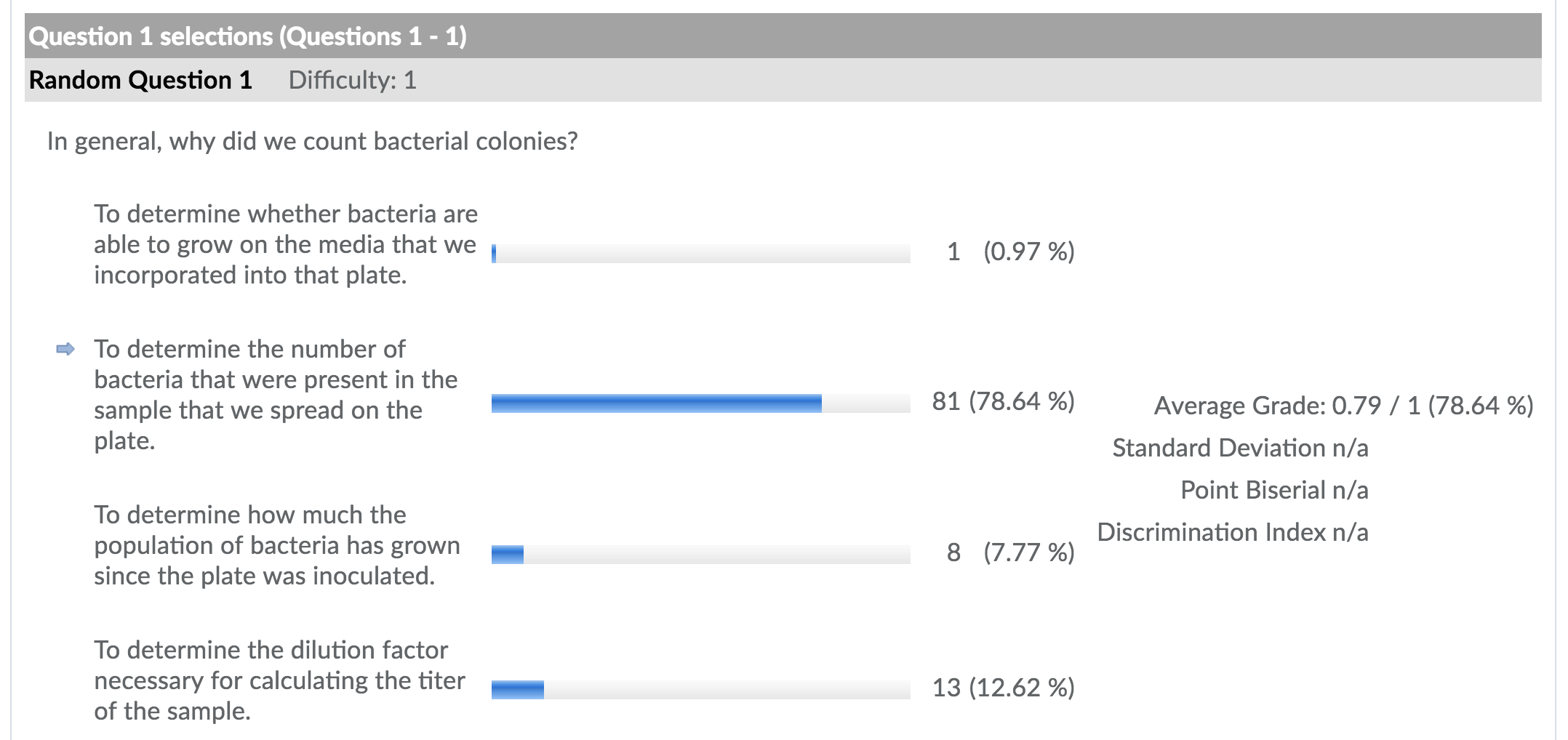The width and height of the screenshot is (1568, 740).
Task: Click the '81 (78.64 %)' count label
Action: pos(1004,402)
